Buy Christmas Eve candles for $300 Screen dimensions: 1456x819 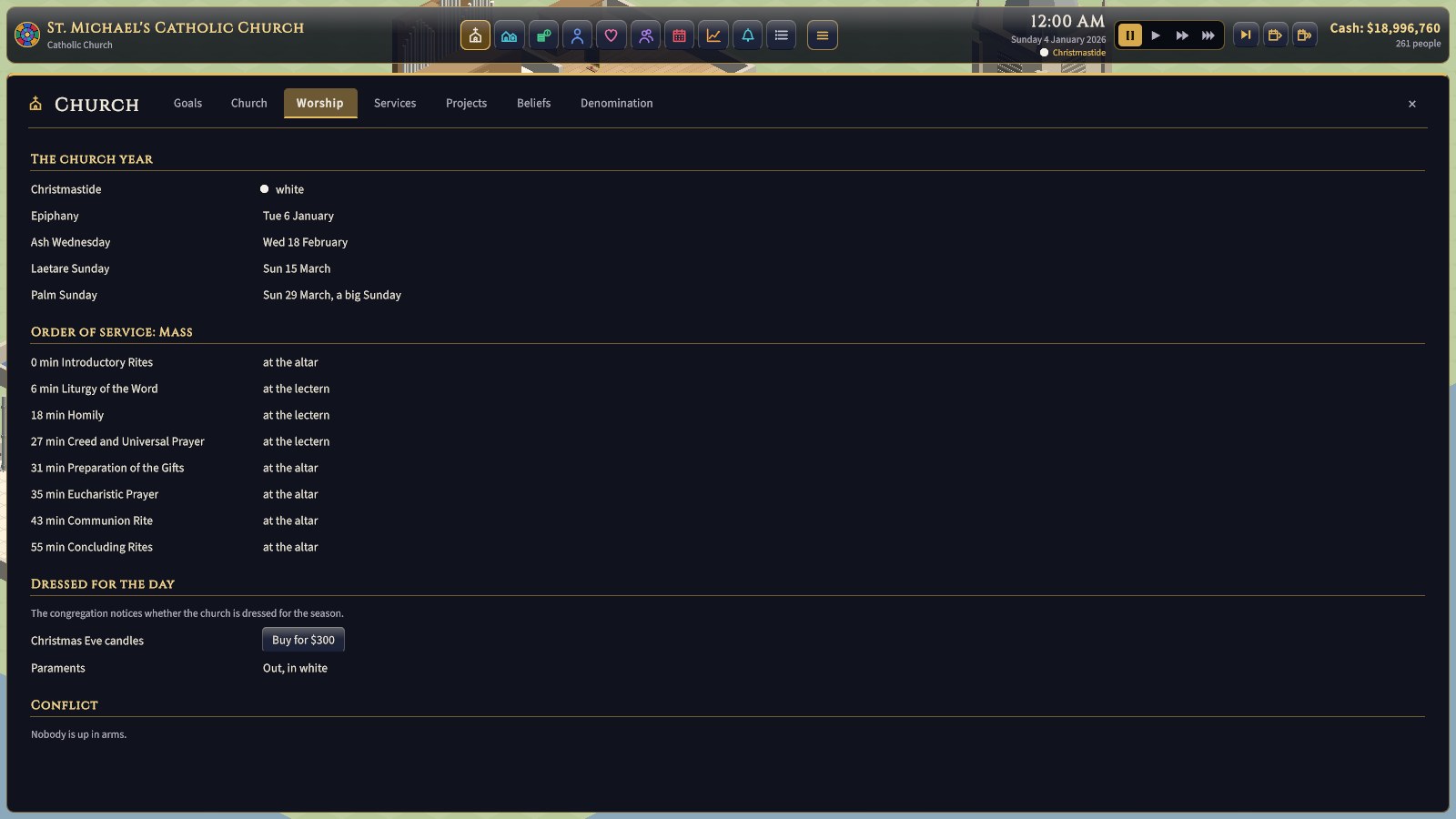point(303,640)
